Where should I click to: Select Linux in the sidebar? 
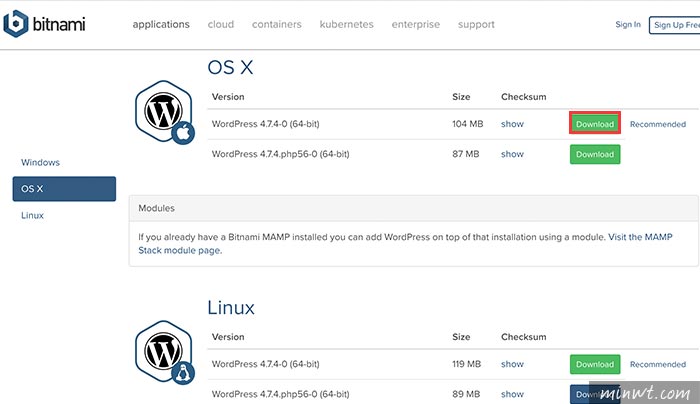tap(32, 215)
